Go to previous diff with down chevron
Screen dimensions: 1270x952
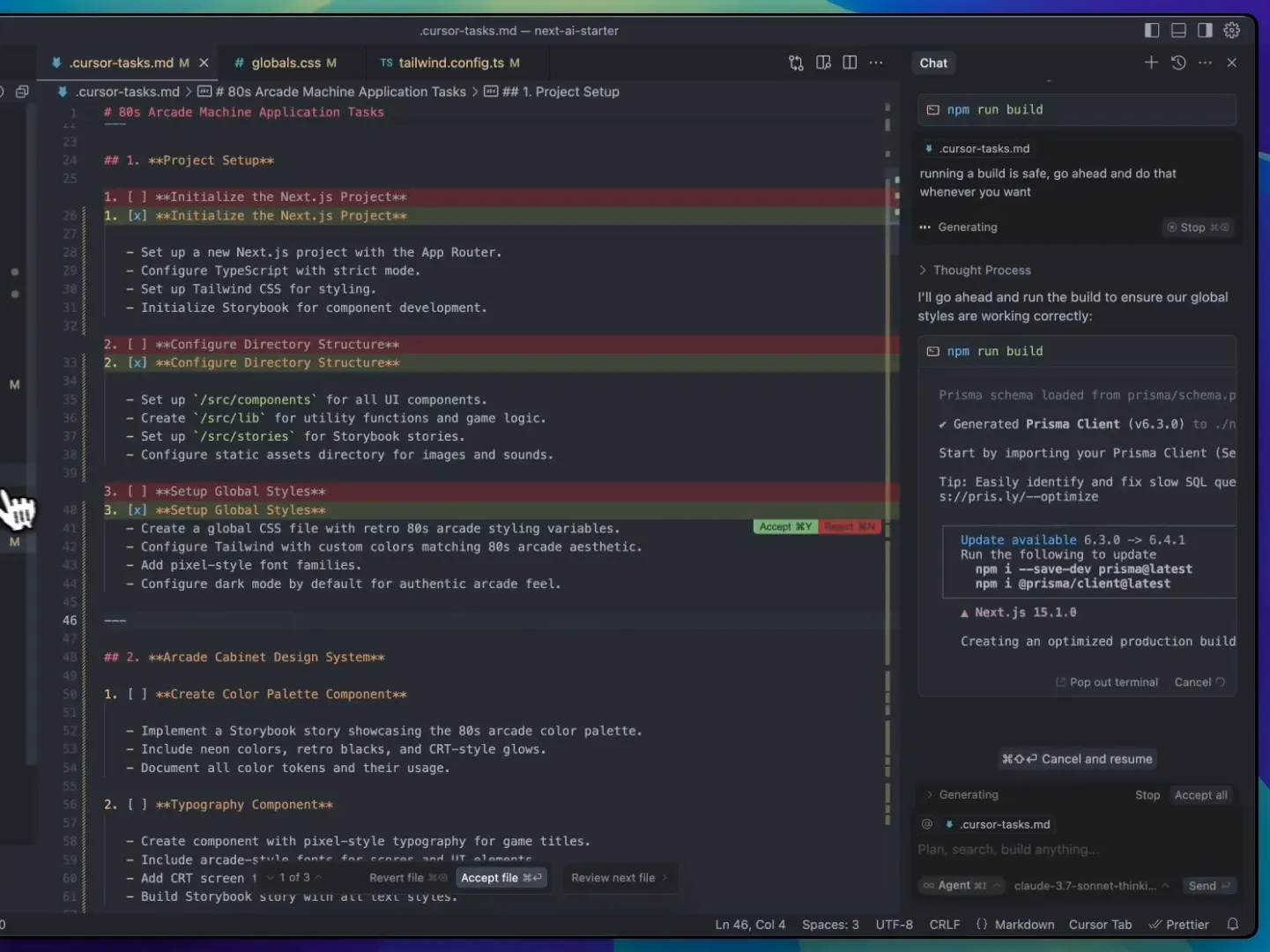coord(271,878)
